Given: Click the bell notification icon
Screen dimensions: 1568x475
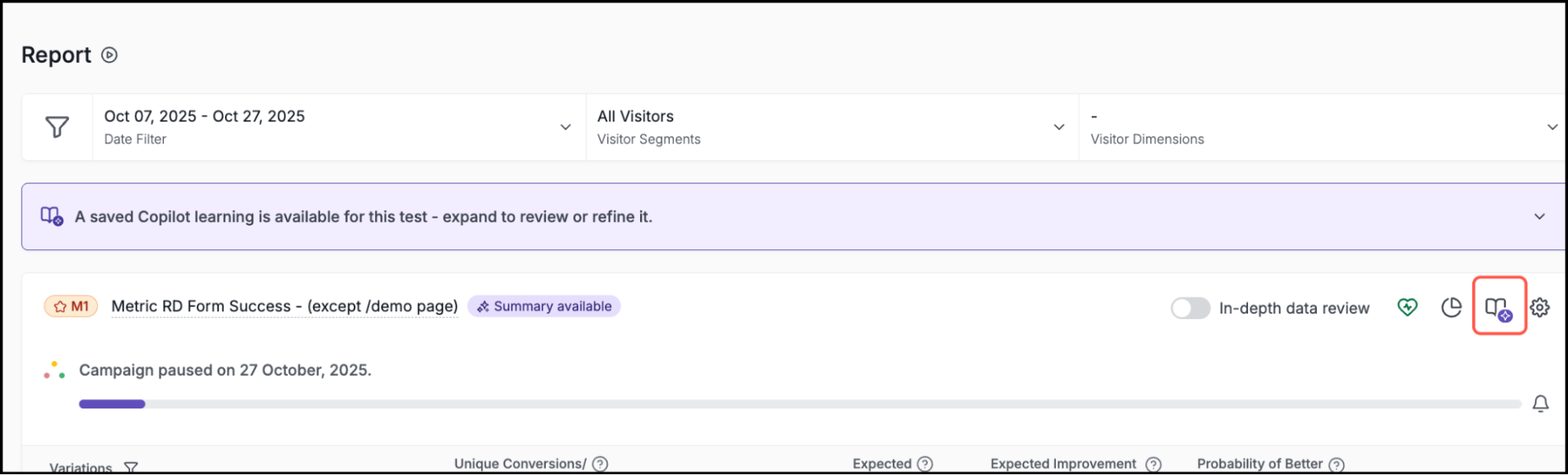Looking at the screenshot, I should [x=1540, y=404].
